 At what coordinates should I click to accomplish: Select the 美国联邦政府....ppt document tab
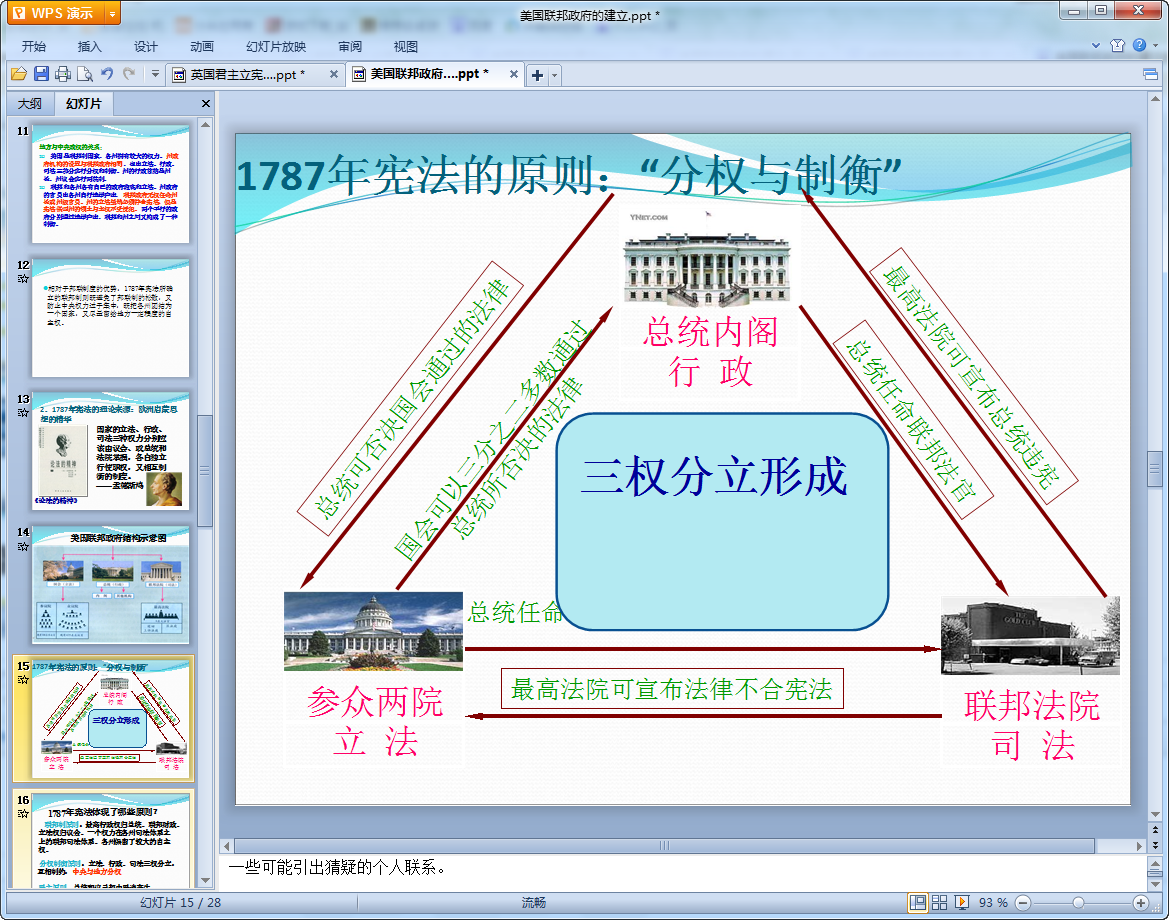pos(429,74)
